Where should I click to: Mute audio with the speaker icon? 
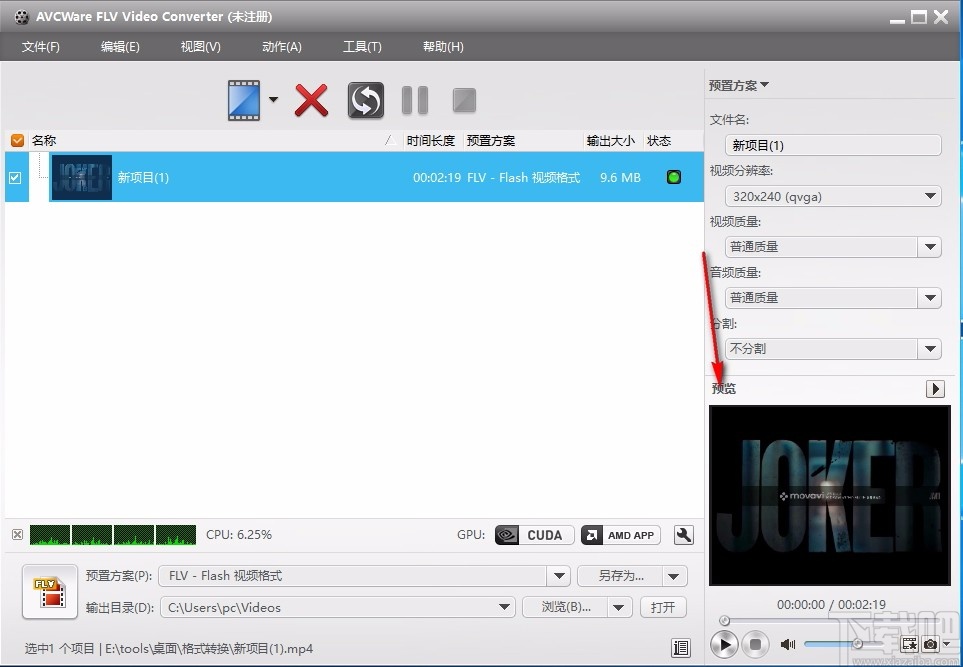789,644
